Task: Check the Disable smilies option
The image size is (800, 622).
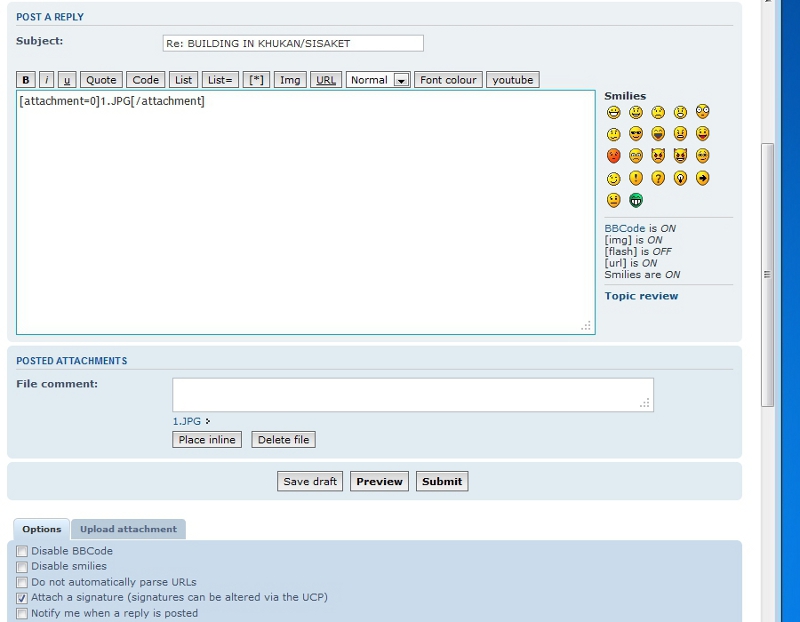Action: click(x=22, y=567)
